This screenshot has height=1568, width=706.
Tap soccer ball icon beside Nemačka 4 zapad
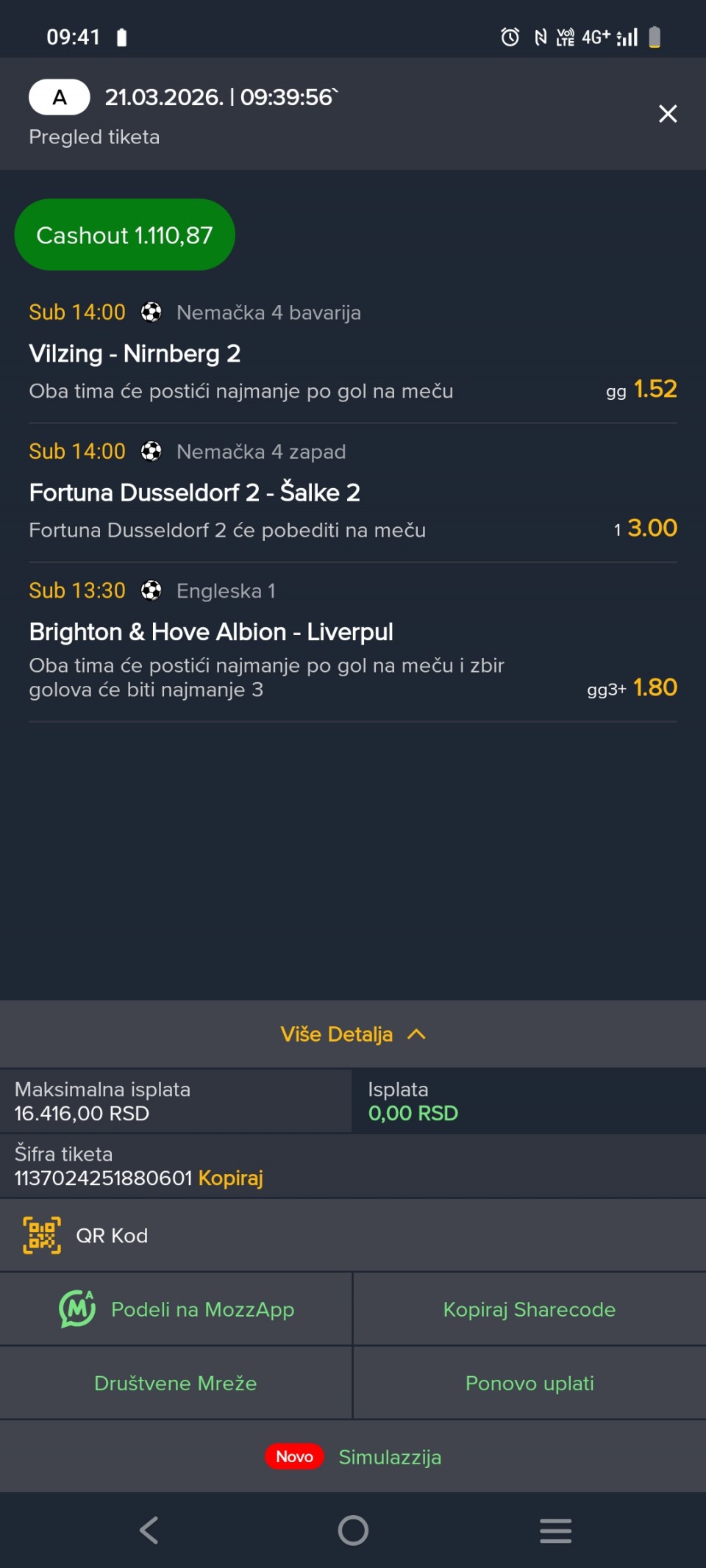pyautogui.click(x=151, y=451)
